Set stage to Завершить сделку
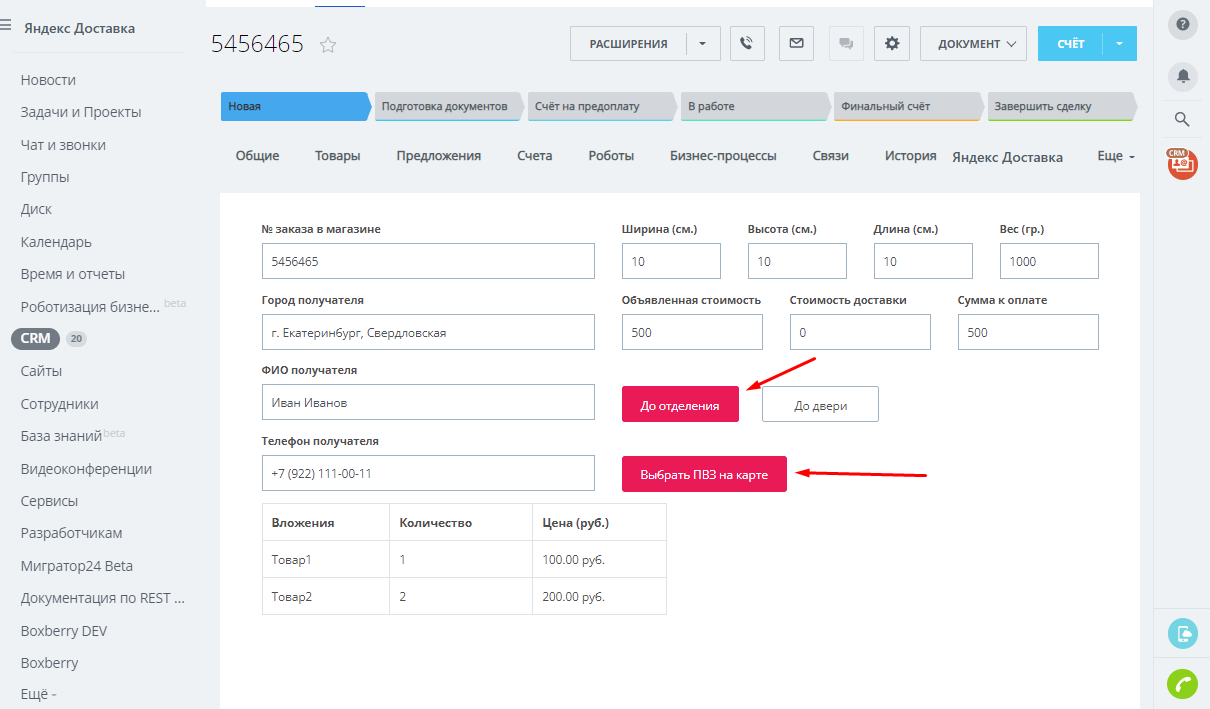 coord(1062,106)
